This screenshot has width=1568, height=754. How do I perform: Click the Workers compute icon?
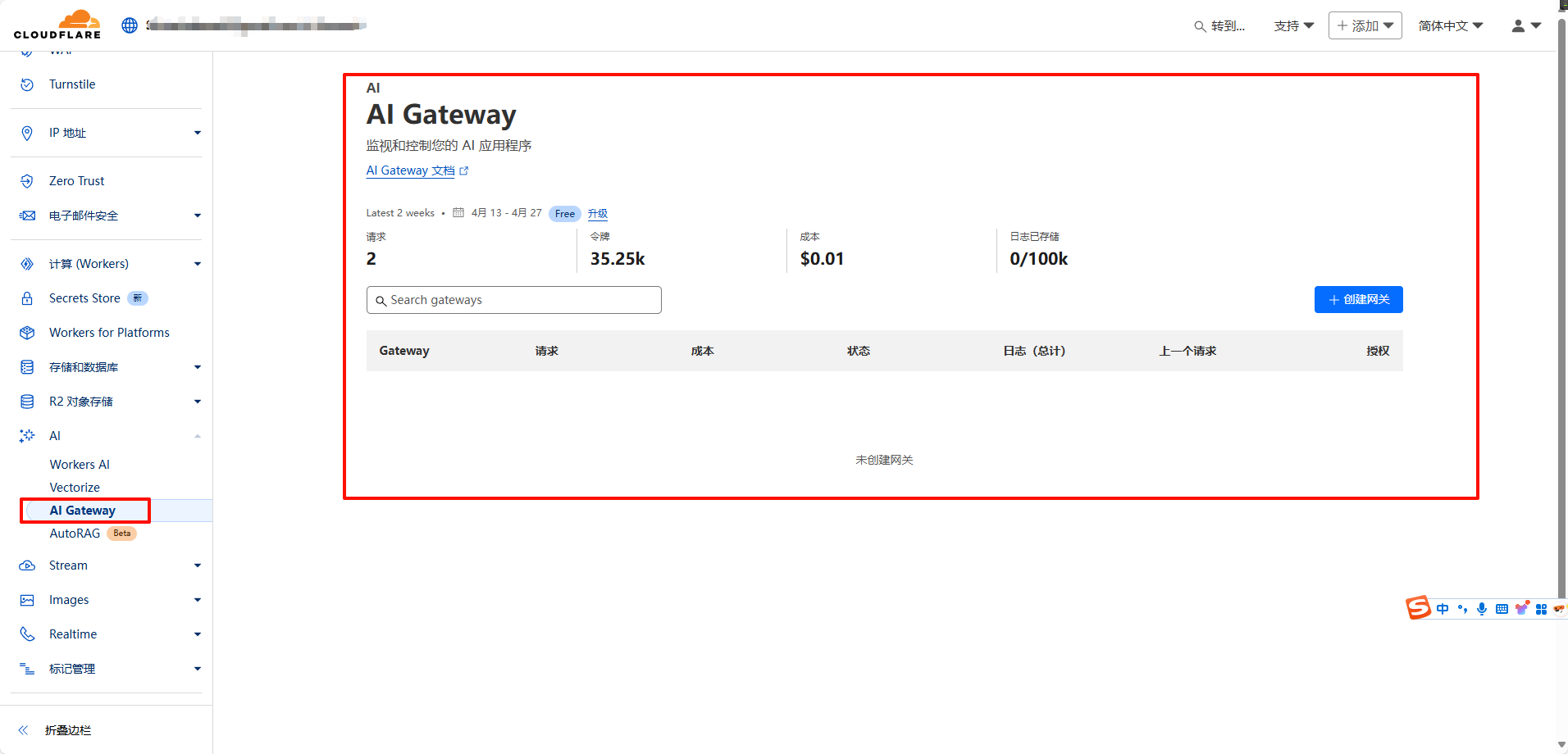[x=27, y=264]
